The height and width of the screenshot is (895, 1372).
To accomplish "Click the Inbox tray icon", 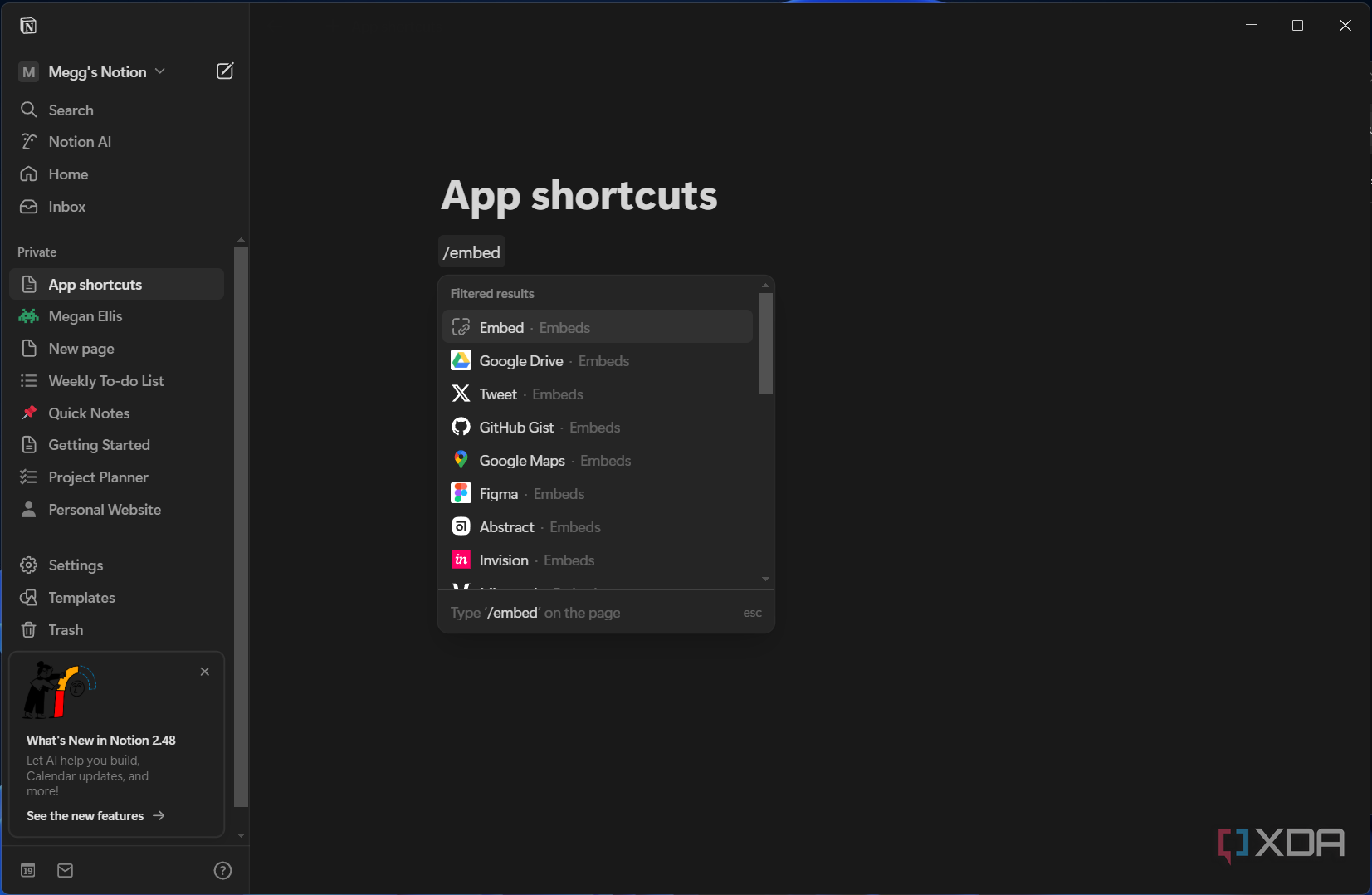I will (x=29, y=207).
